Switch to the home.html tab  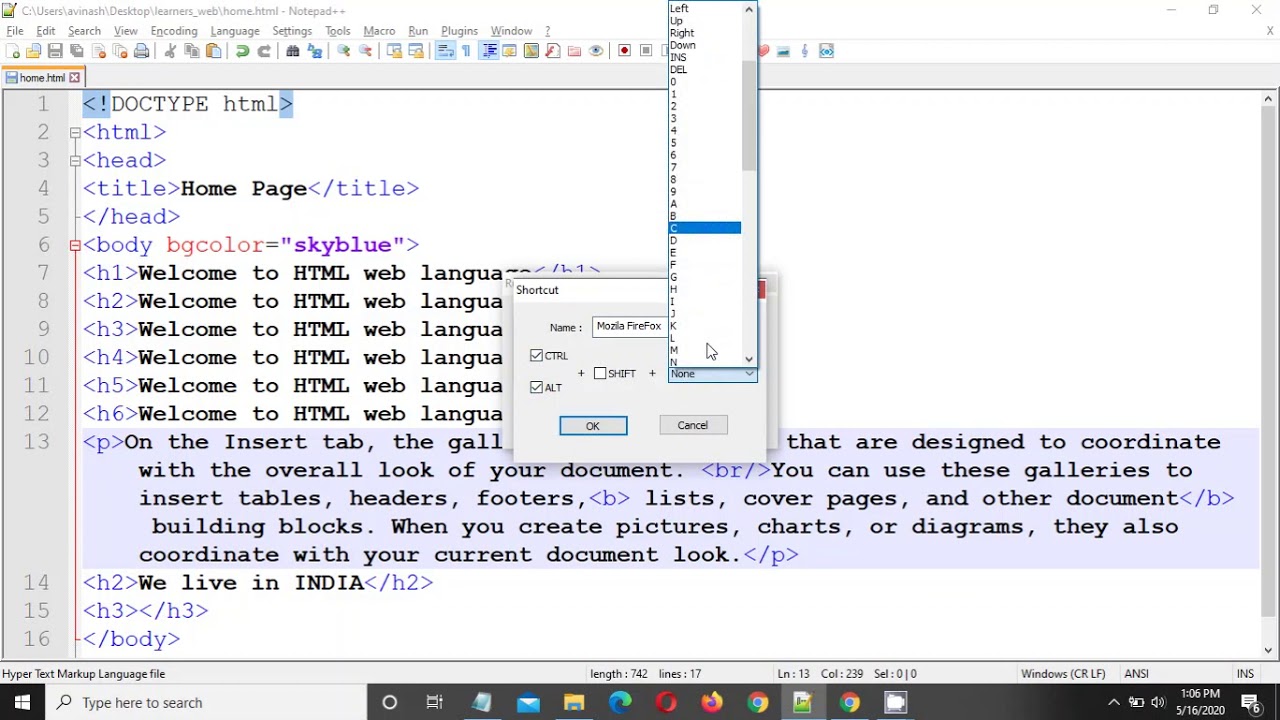[42, 77]
